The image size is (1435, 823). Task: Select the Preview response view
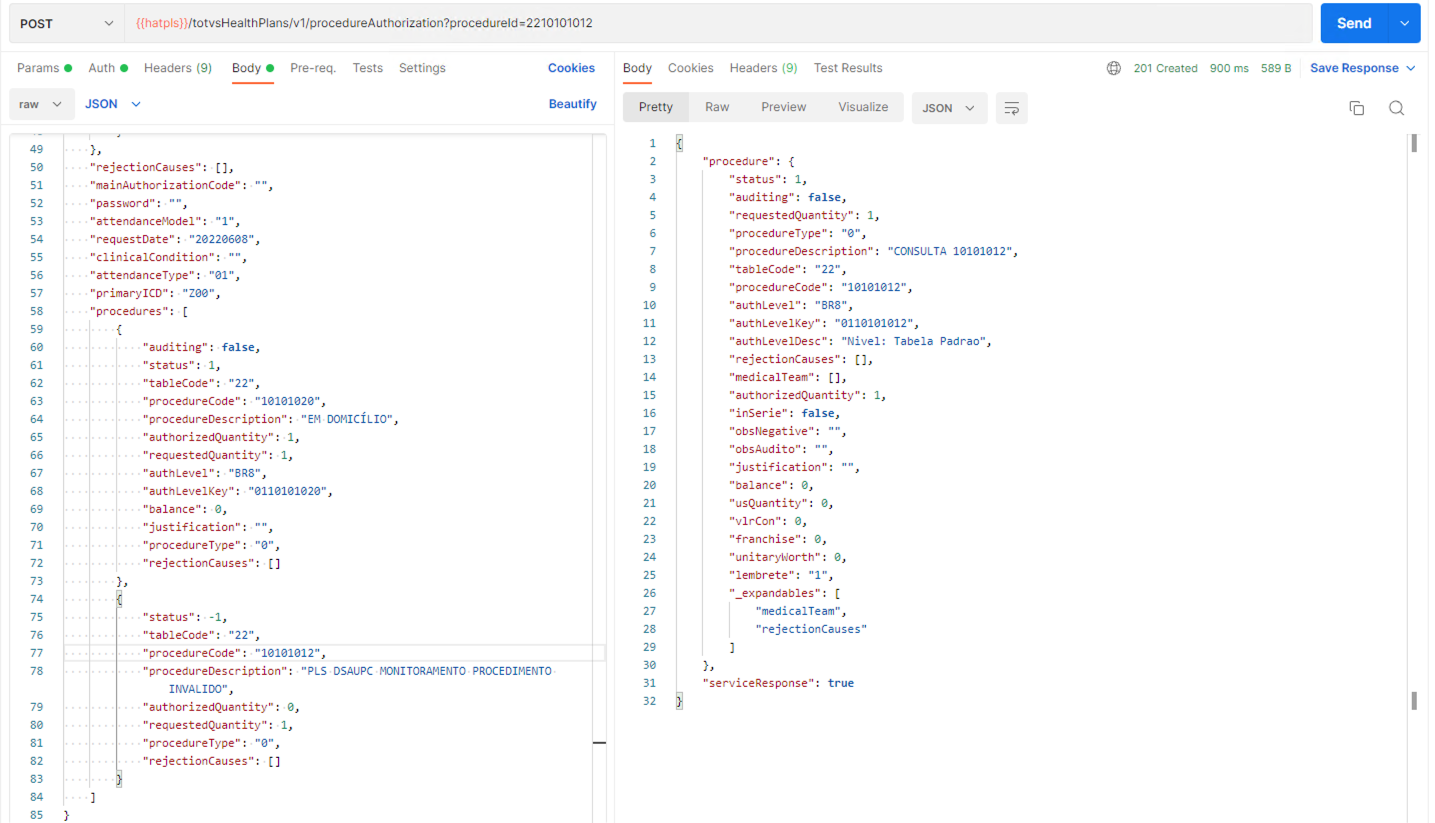783,107
